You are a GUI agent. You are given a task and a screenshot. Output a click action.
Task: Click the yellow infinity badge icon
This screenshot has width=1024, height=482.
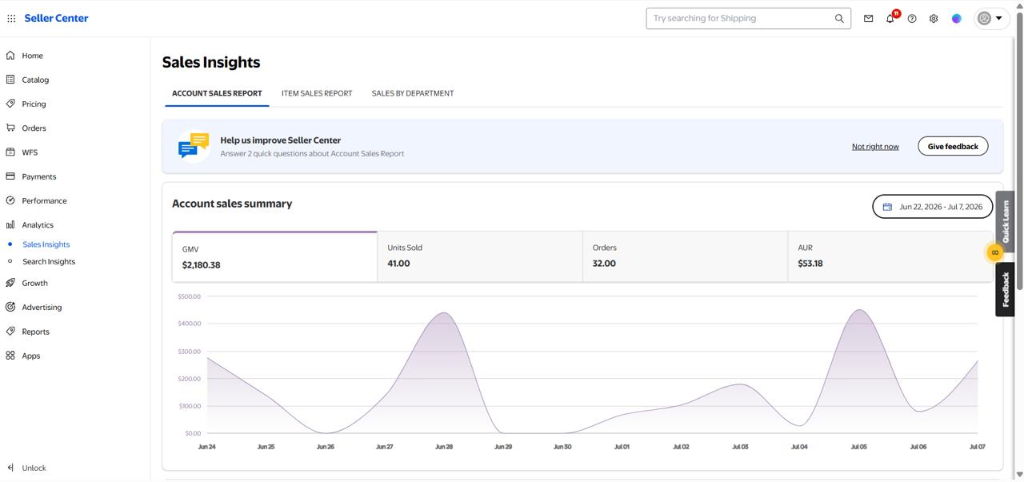point(995,252)
